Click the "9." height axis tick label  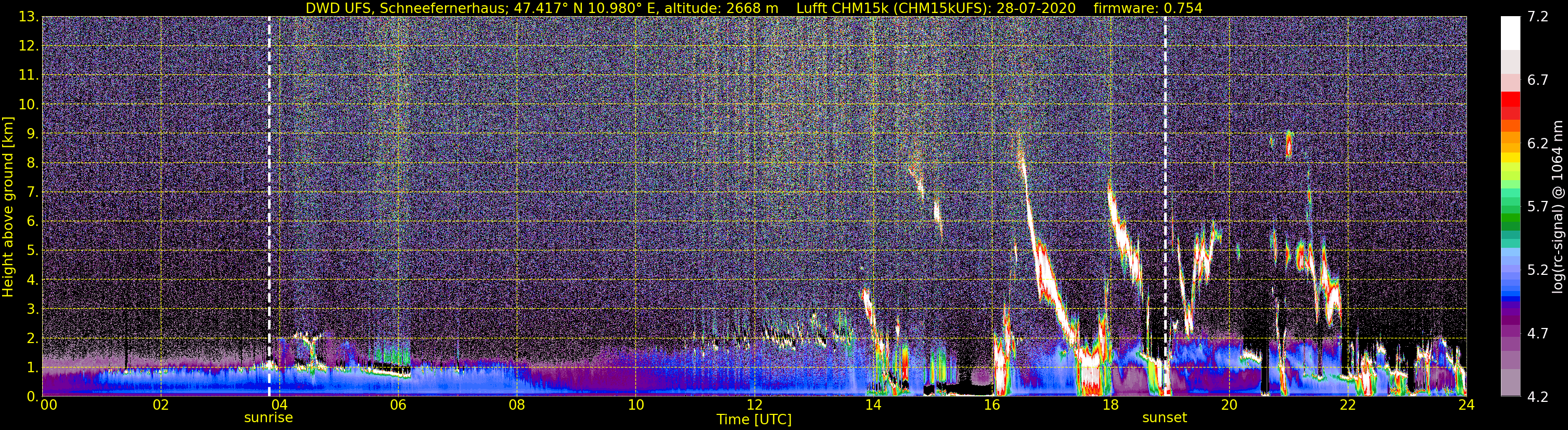[x=33, y=133]
